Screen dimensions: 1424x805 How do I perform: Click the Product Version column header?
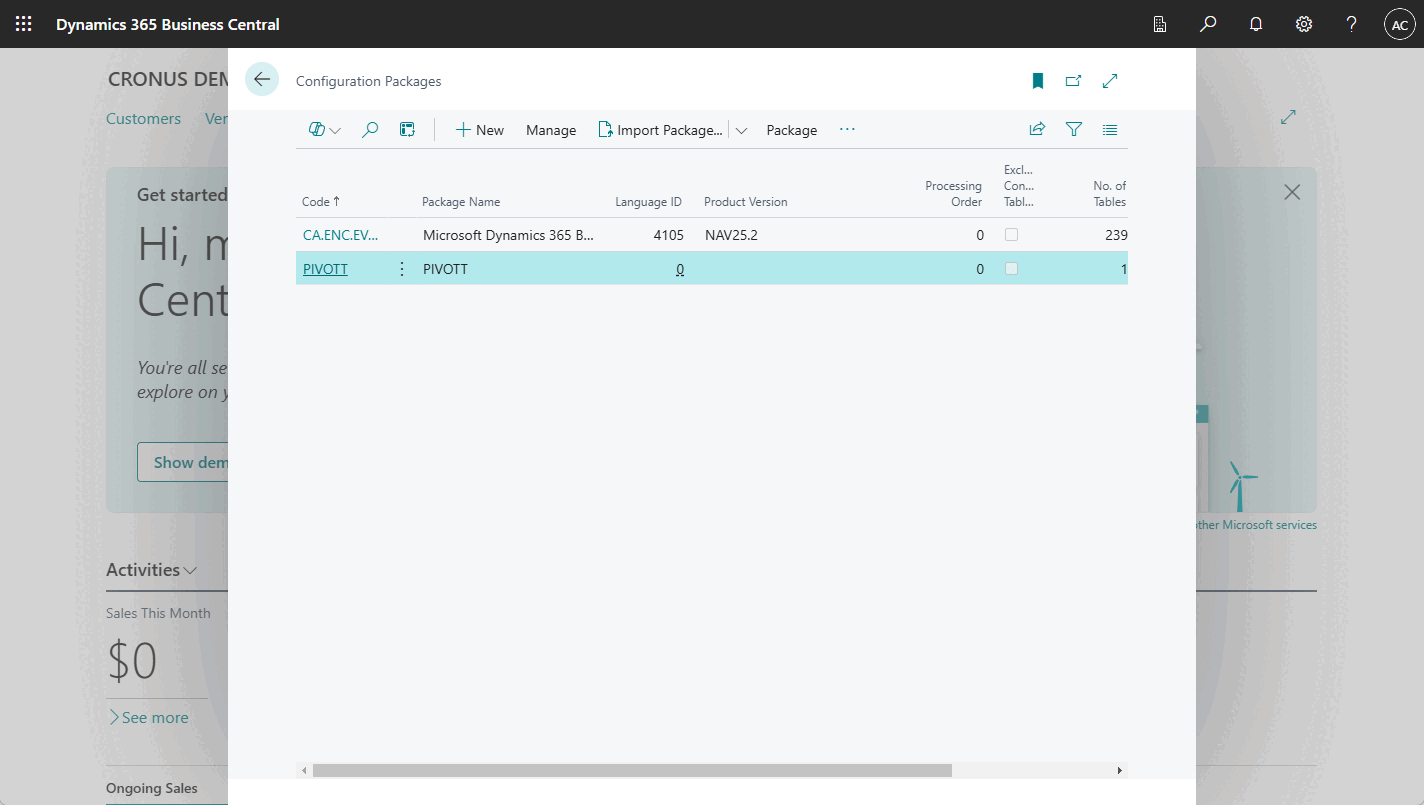(x=746, y=201)
